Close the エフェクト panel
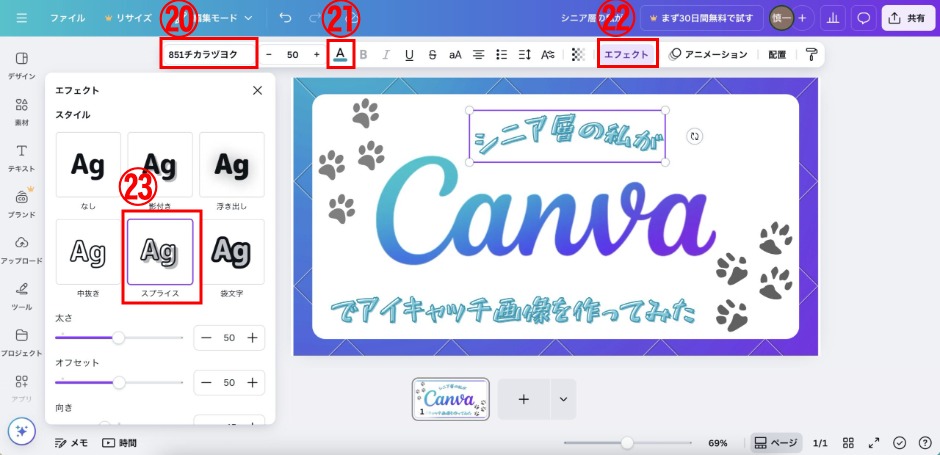The height and width of the screenshot is (455, 940). [x=258, y=91]
